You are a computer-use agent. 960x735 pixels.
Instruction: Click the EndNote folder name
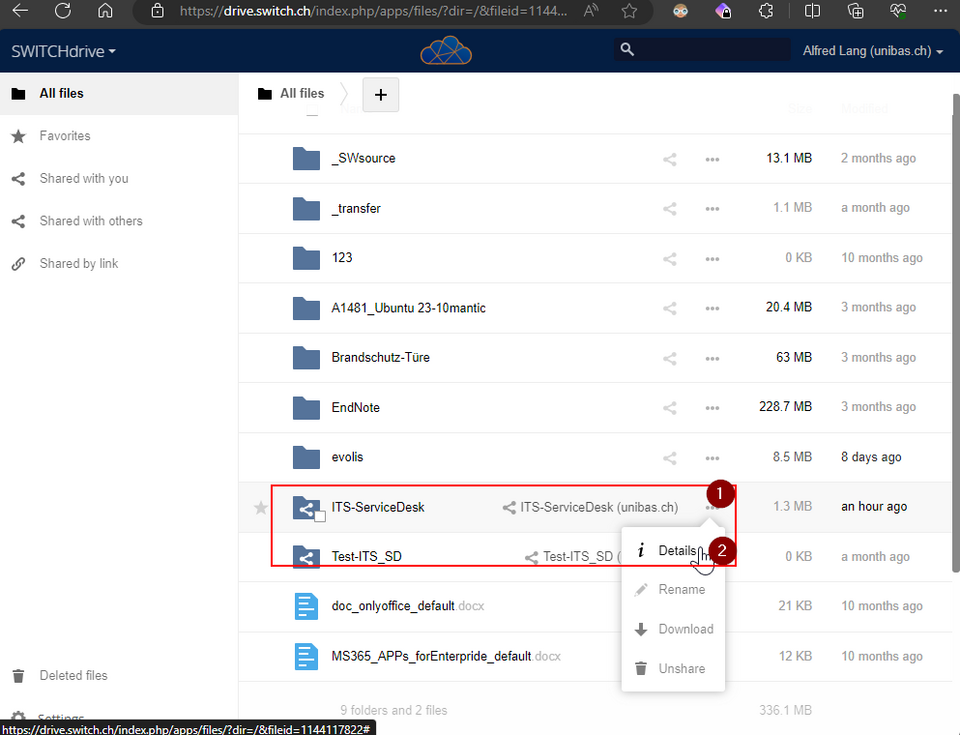pyautogui.click(x=356, y=408)
